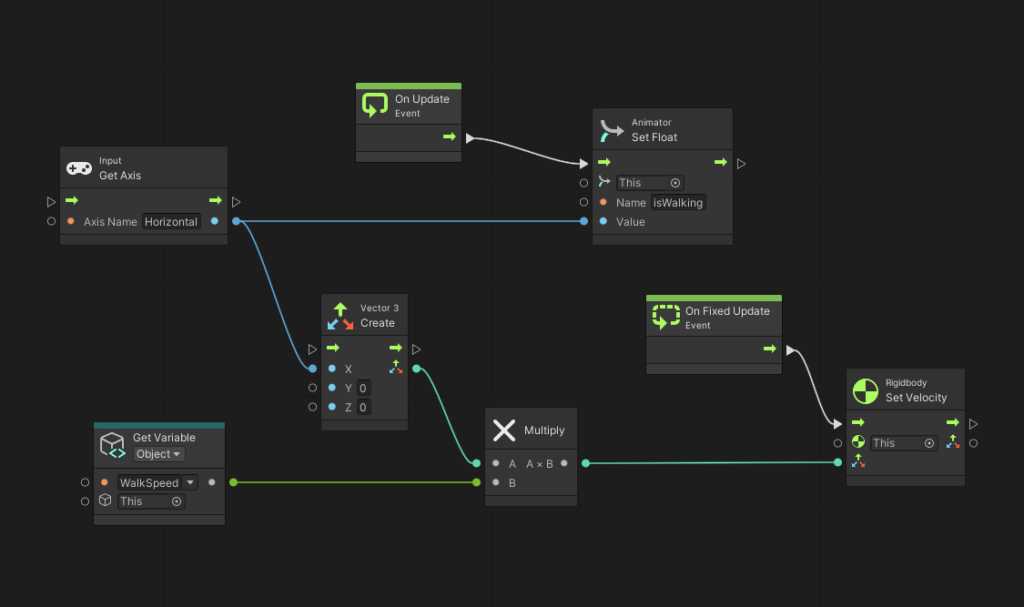1024x607 pixels.
Task: Open the object picker for Rigidbody This target
Action: [x=929, y=443]
